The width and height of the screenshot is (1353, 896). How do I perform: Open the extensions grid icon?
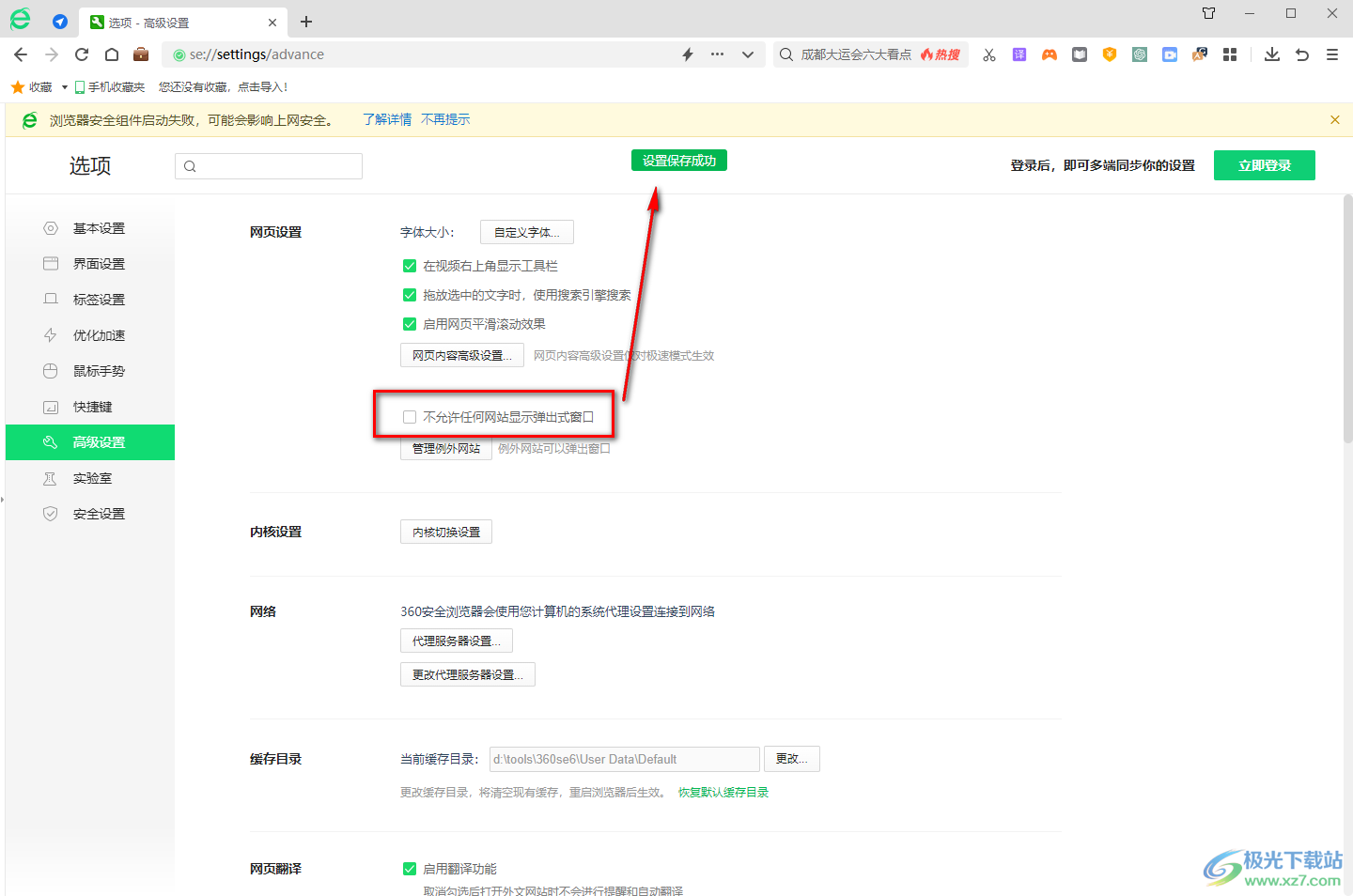[x=1230, y=54]
